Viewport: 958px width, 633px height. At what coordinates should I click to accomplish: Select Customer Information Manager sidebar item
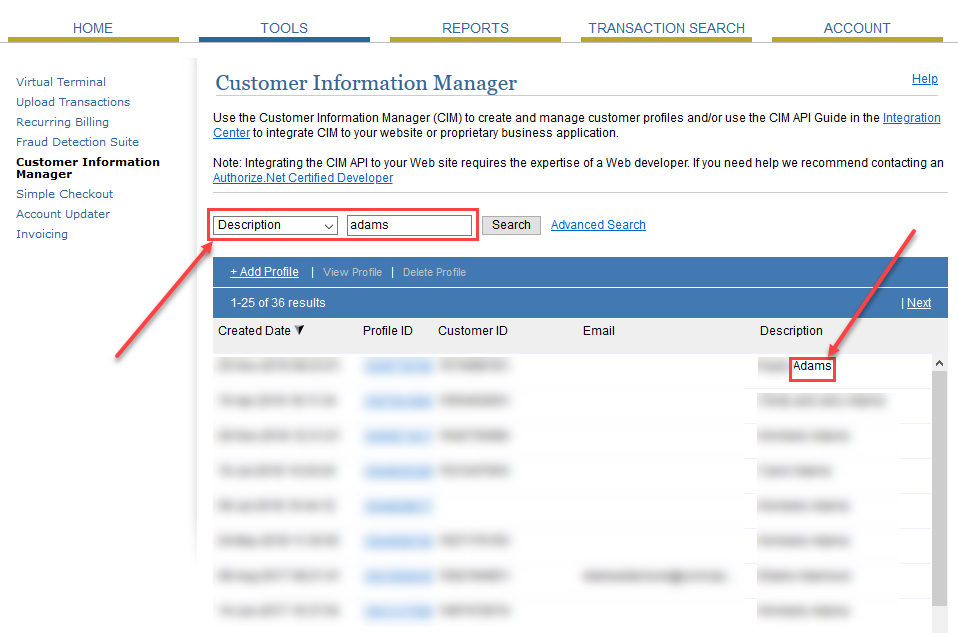click(x=88, y=168)
